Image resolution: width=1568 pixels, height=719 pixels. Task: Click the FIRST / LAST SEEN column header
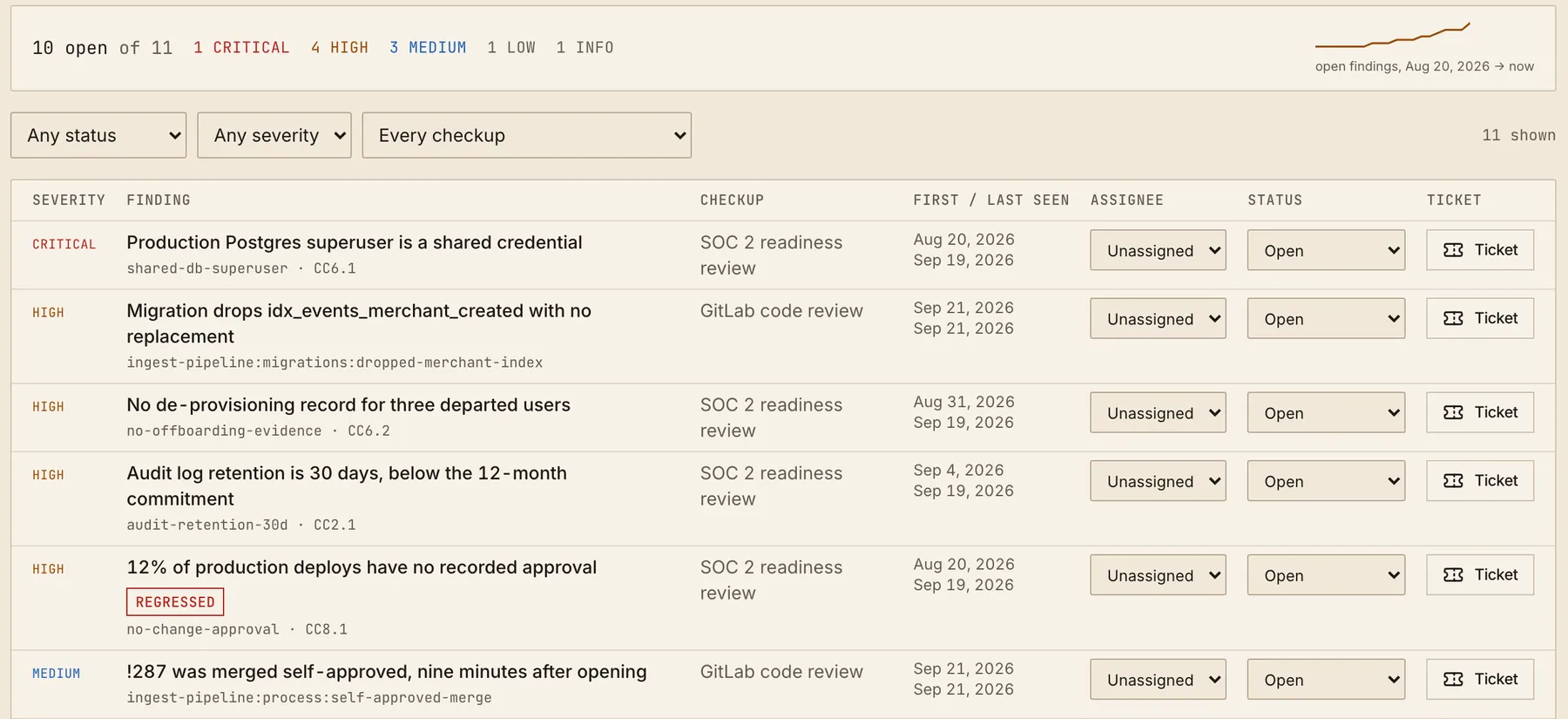(x=991, y=200)
